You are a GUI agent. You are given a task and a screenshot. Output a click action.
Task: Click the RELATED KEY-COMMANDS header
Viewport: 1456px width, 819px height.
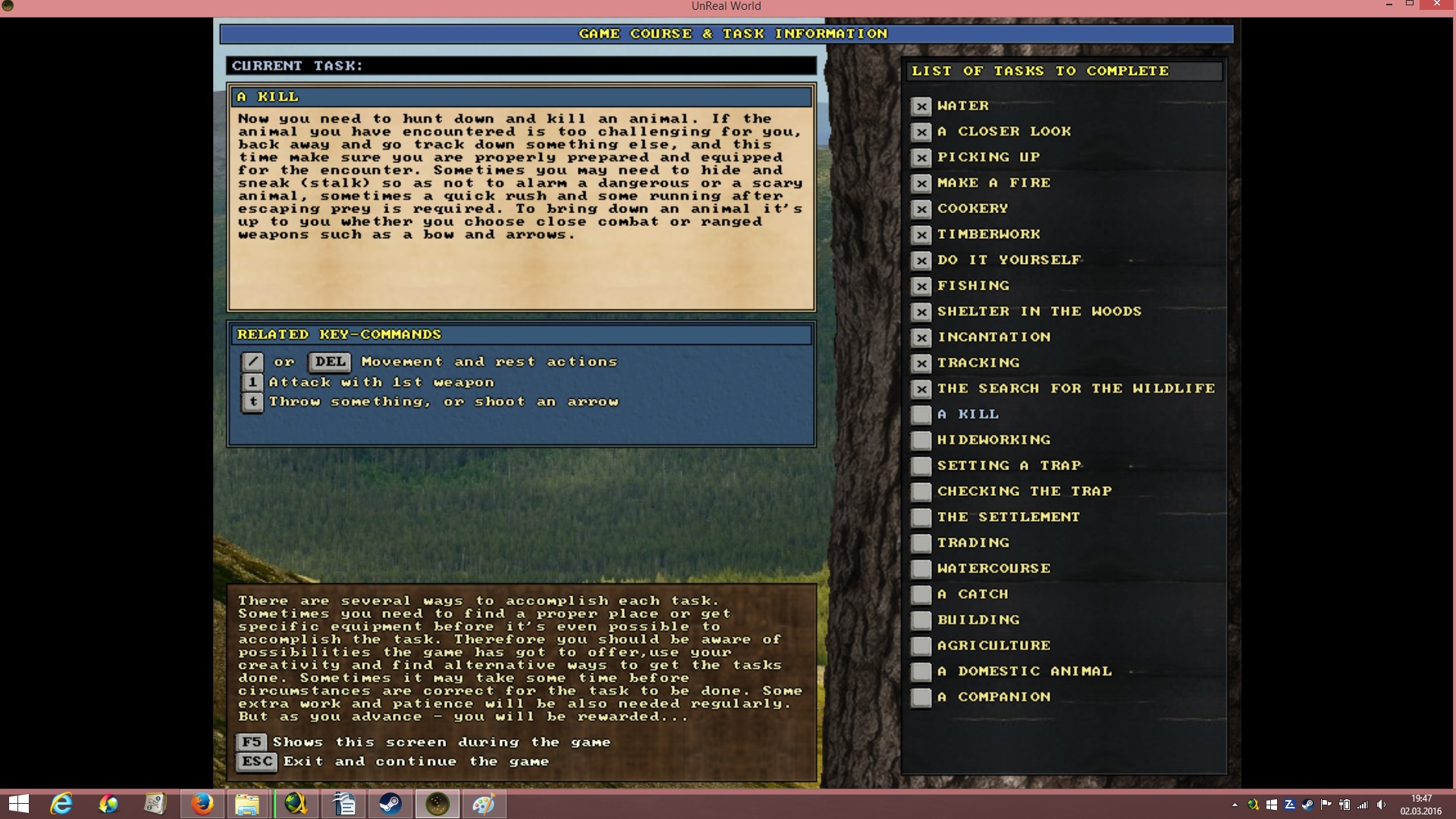pos(522,334)
